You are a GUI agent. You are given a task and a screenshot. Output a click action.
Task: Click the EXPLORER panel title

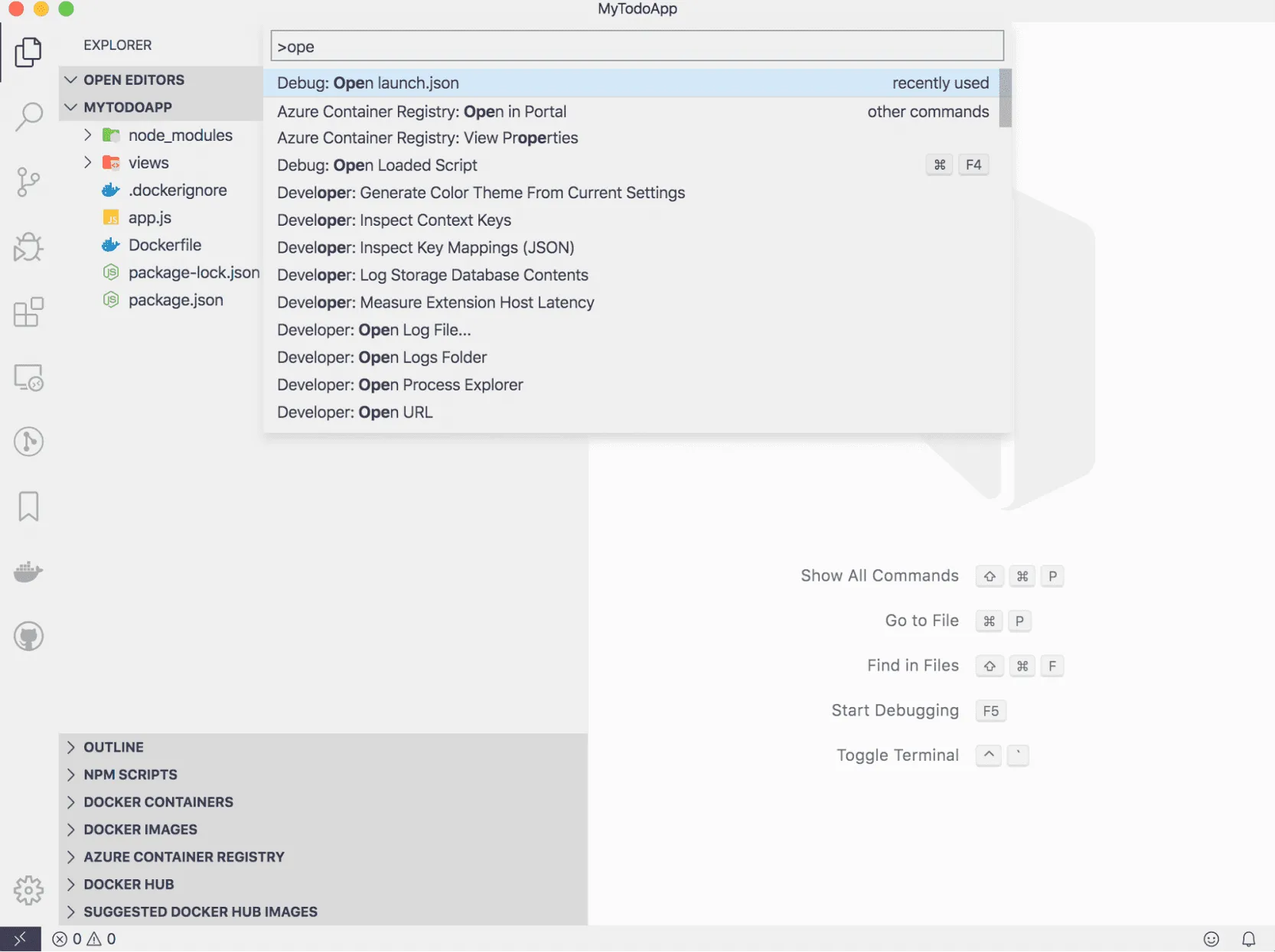click(x=118, y=45)
